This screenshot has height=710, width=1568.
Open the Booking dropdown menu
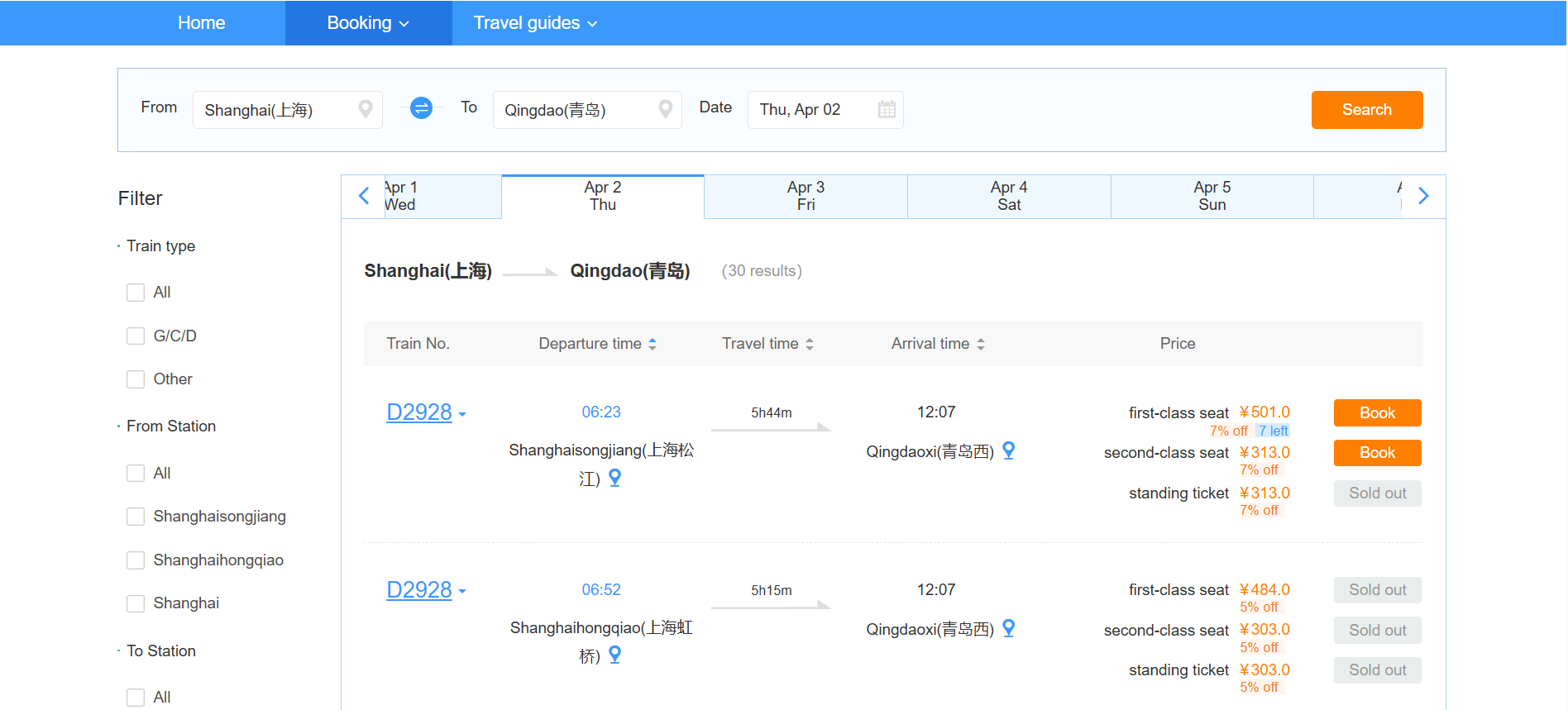point(368,23)
